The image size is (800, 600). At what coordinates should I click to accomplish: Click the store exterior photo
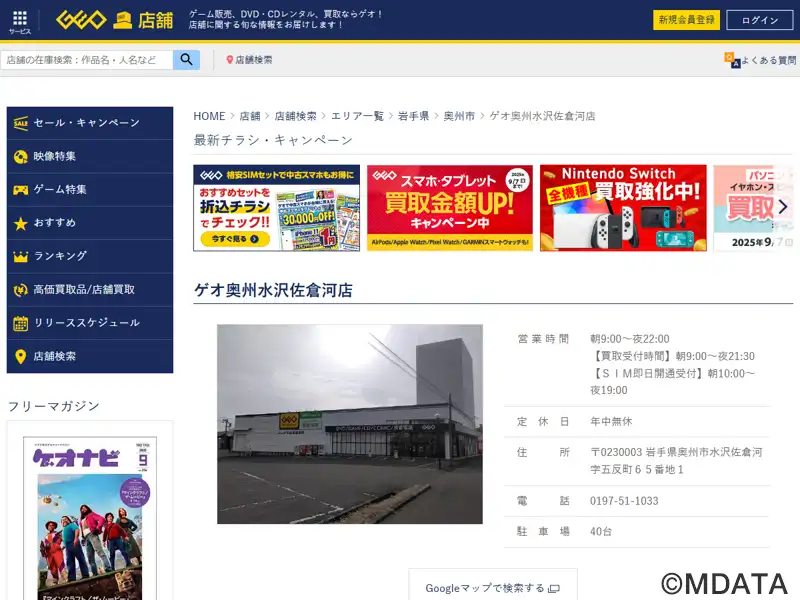pyautogui.click(x=350, y=424)
